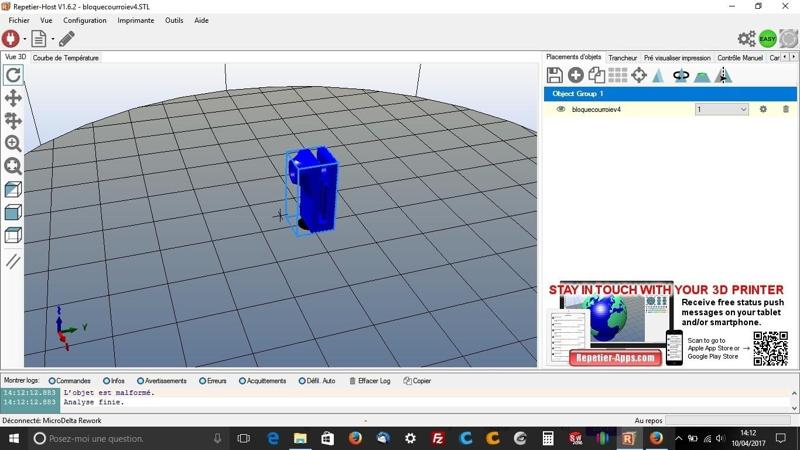Open extruder number dropdown for bloquecourroiev4

pyautogui.click(x=721, y=109)
